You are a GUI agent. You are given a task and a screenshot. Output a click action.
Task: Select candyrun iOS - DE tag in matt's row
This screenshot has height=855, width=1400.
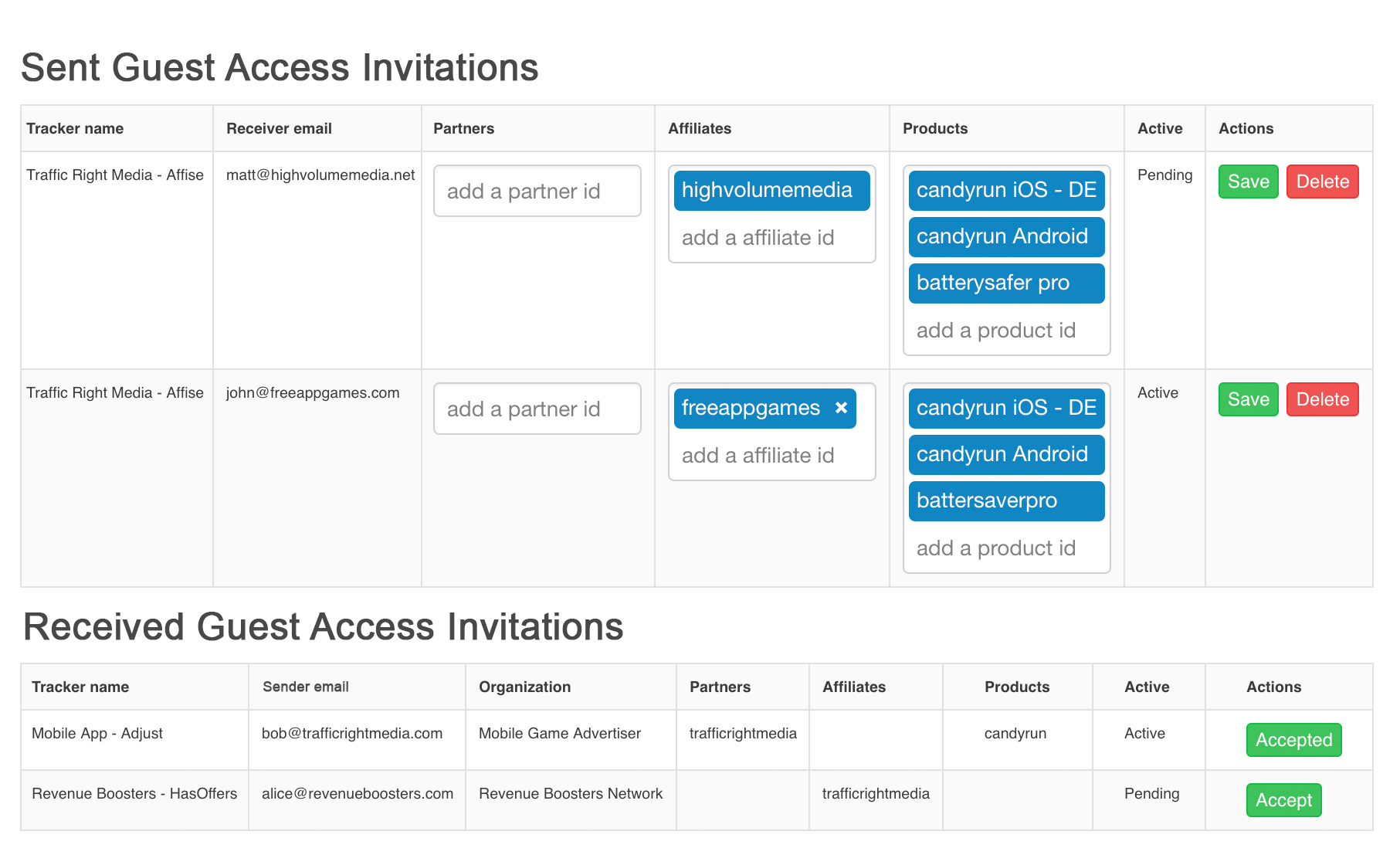pyautogui.click(x=1006, y=191)
